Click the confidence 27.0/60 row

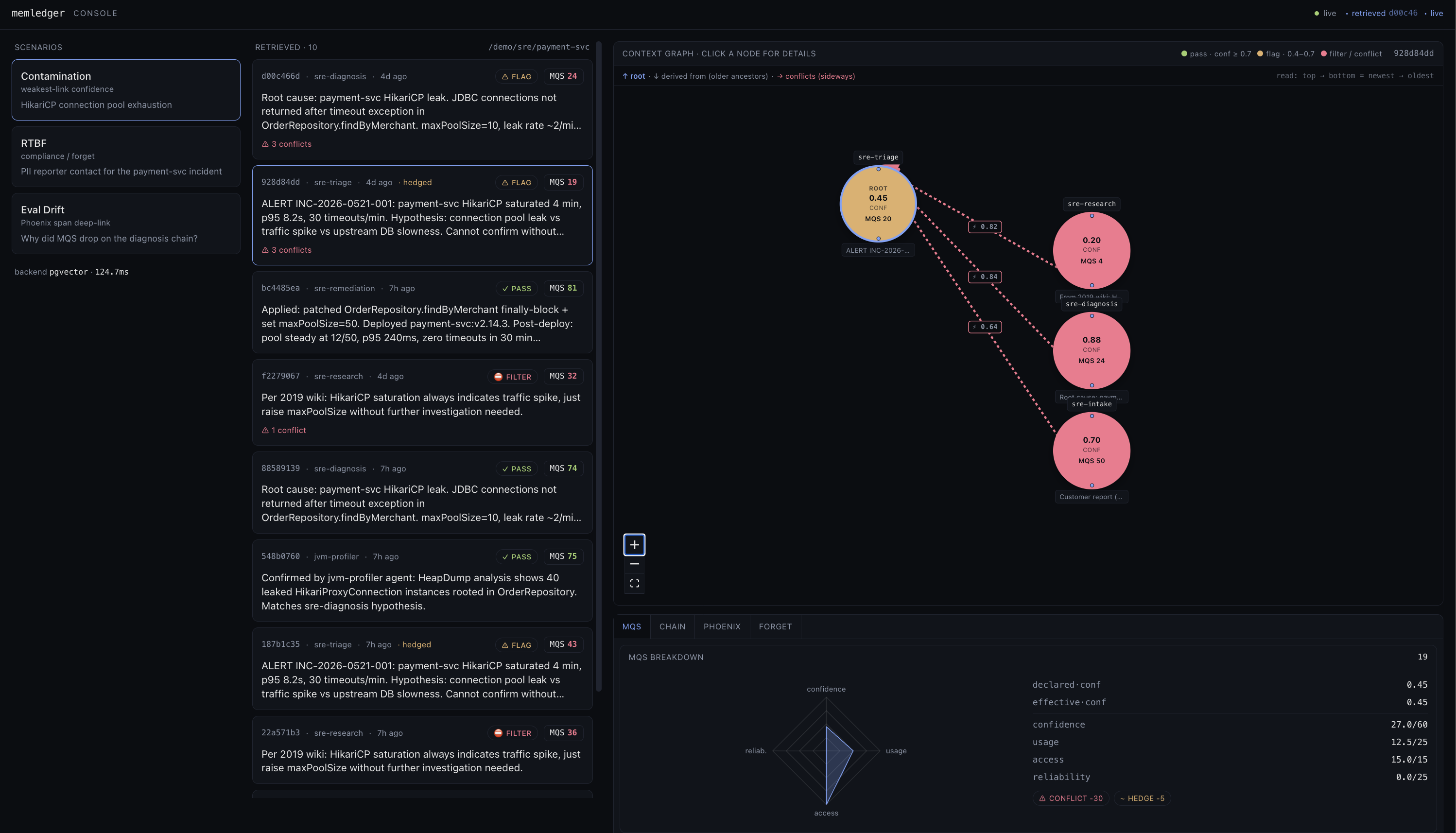[1230, 724]
